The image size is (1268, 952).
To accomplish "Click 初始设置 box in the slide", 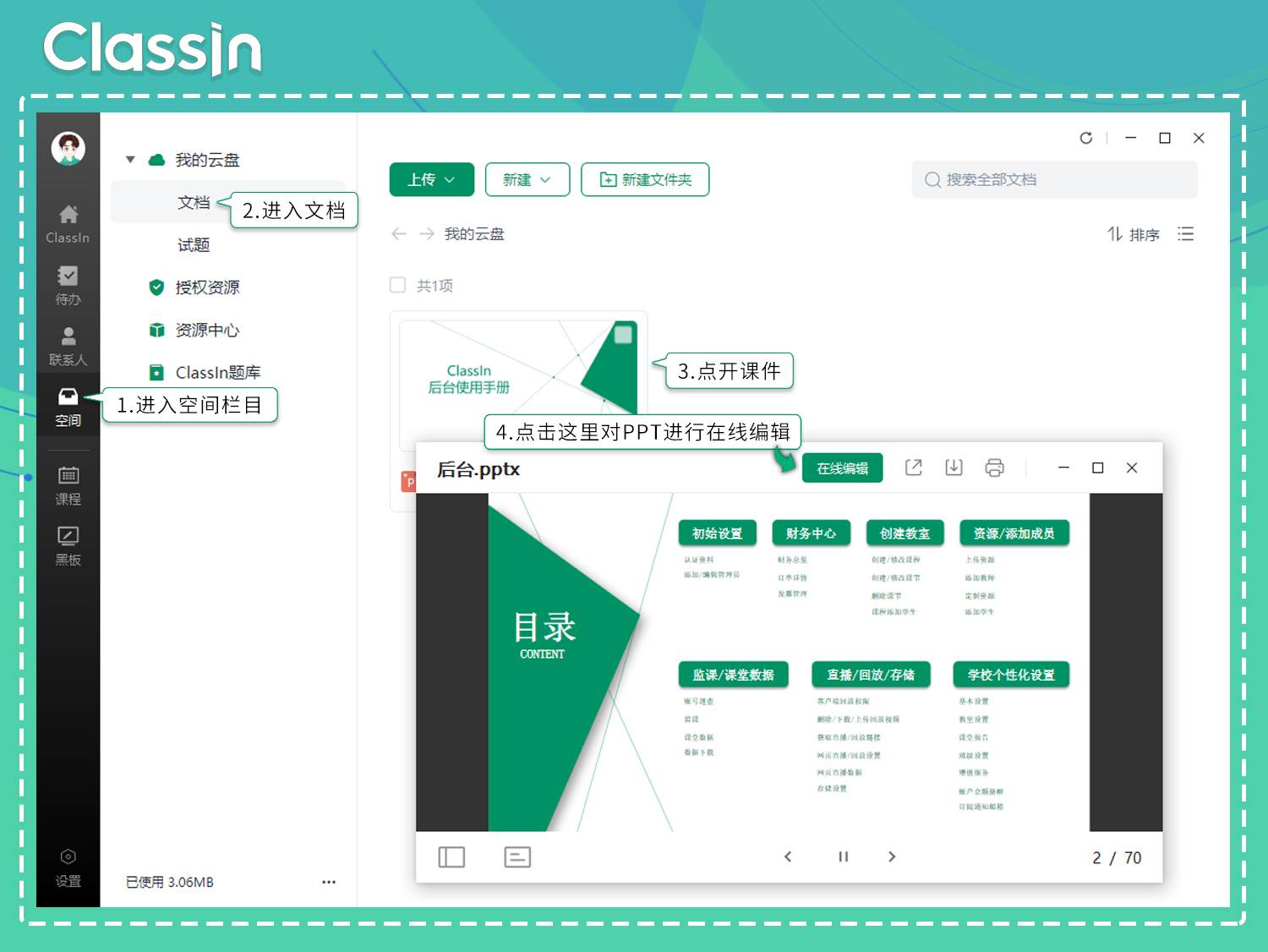I will [x=717, y=533].
